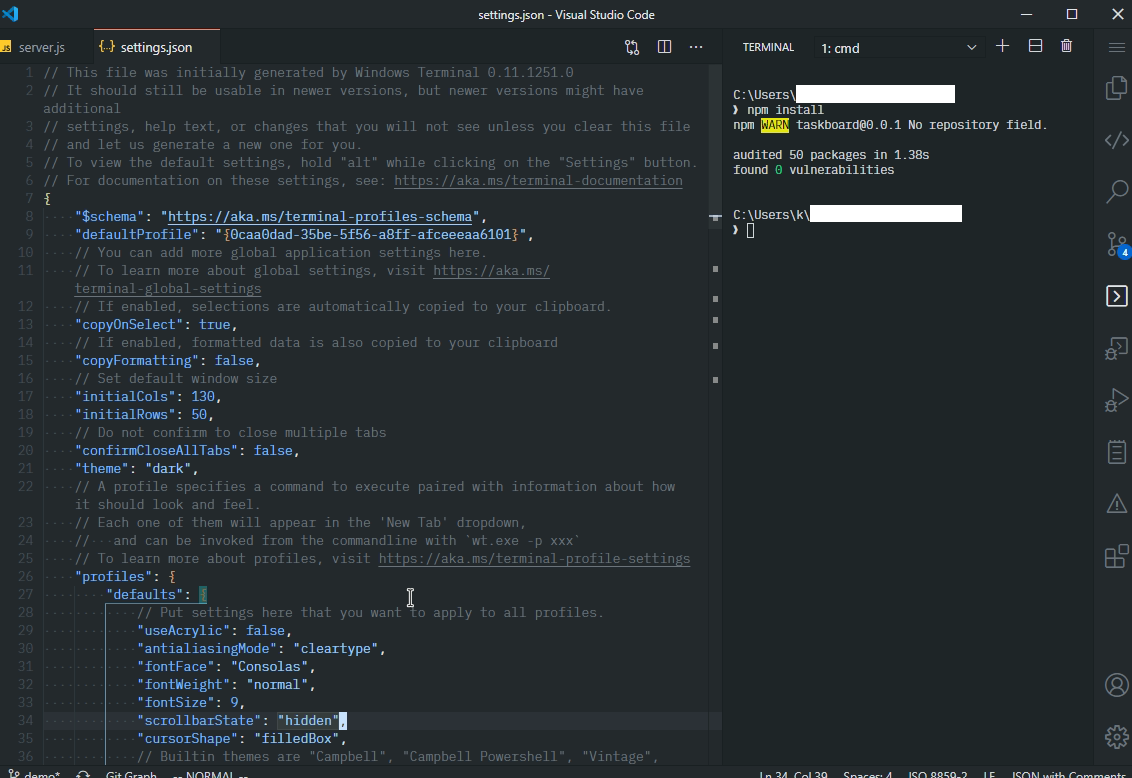Split the editor using the toolbar icon
The image size is (1132, 778).
coord(664,46)
